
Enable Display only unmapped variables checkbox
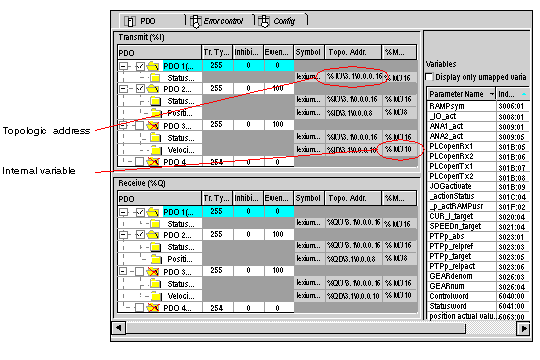point(429,77)
